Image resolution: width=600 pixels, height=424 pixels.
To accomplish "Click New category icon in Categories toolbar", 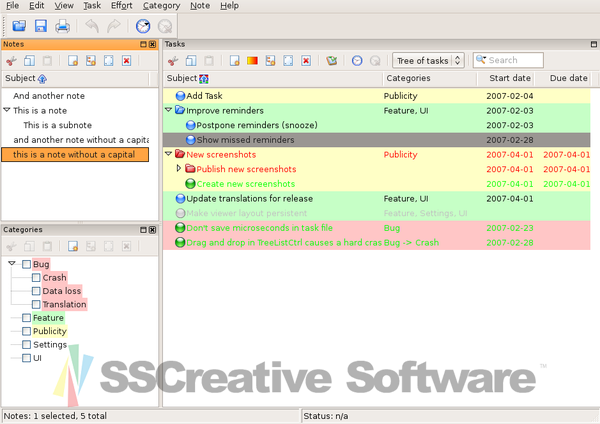I will (x=73, y=246).
